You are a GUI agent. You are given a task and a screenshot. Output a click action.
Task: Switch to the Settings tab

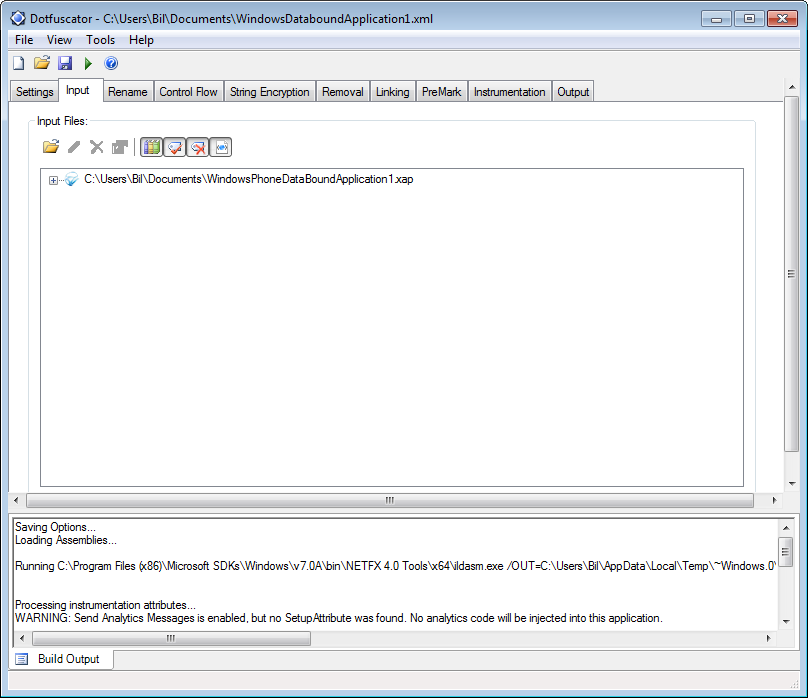35,92
